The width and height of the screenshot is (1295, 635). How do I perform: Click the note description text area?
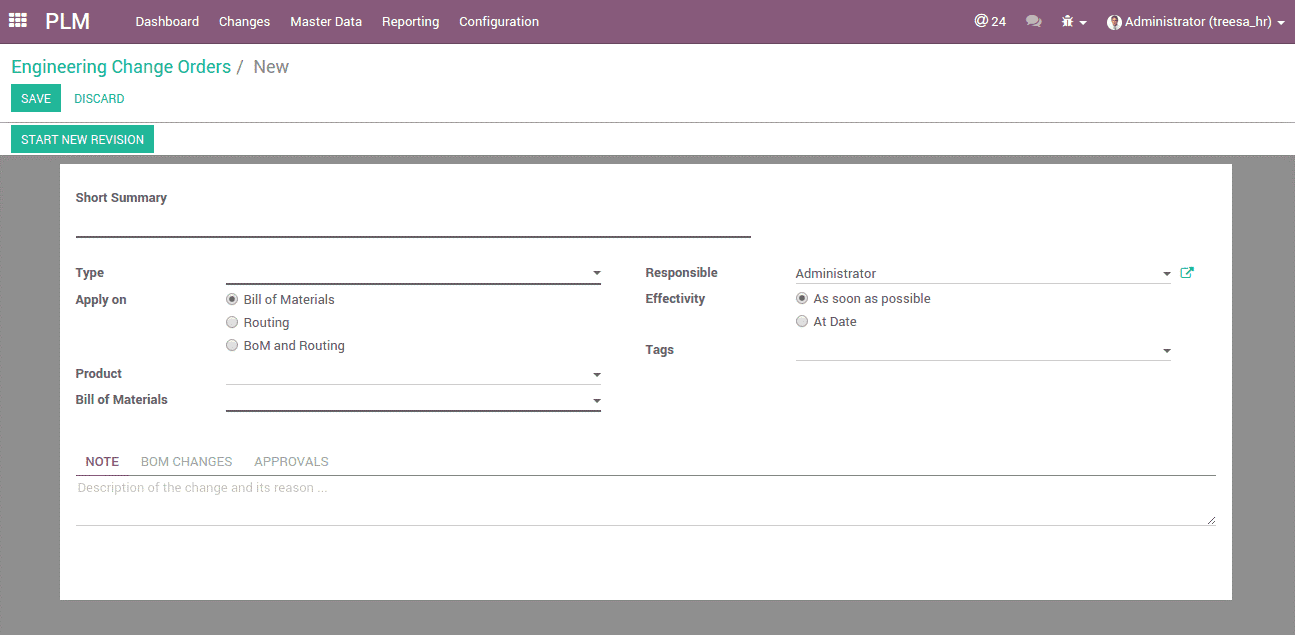tap(646, 501)
